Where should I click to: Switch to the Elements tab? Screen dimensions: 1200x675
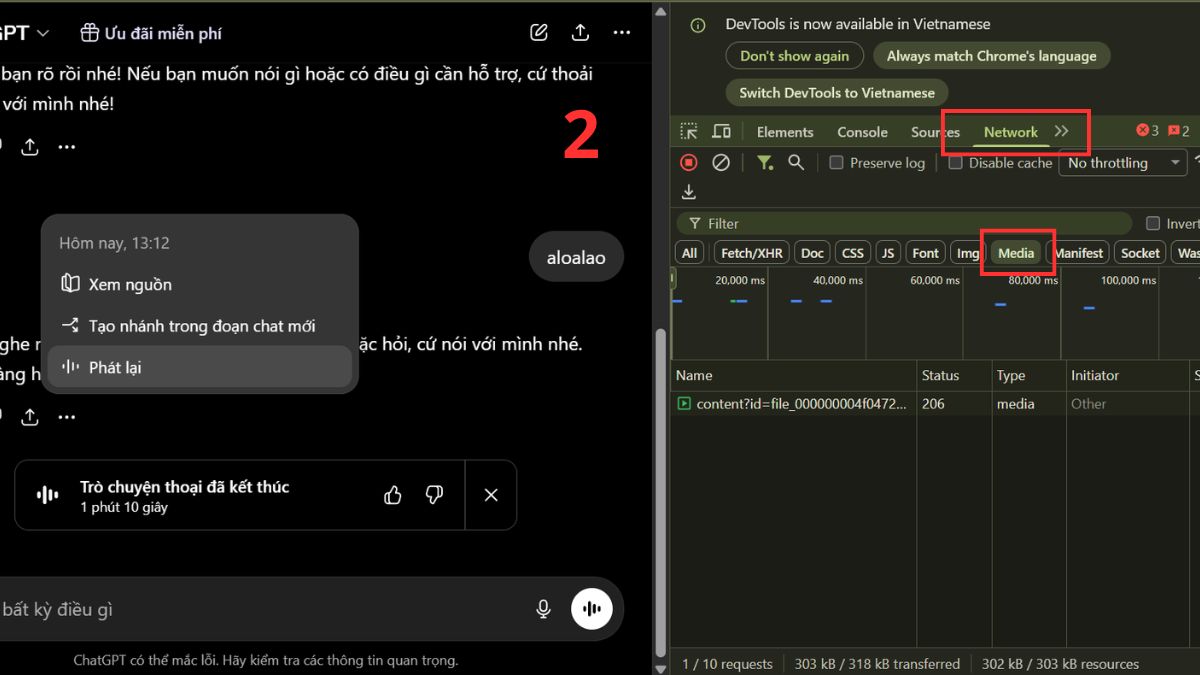pos(785,132)
